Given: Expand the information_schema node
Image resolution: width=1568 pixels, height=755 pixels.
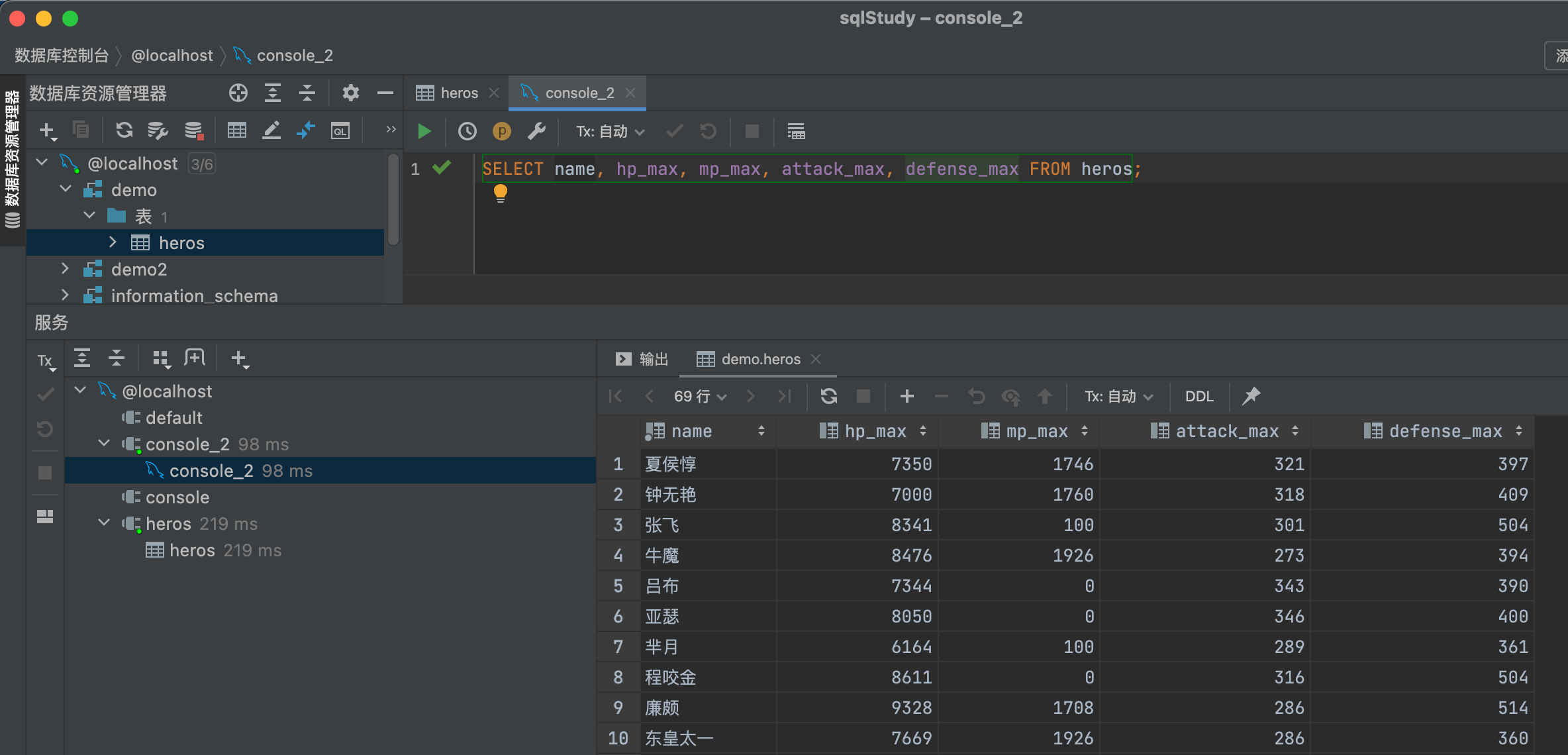Looking at the screenshot, I should pyautogui.click(x=65, y=295).
